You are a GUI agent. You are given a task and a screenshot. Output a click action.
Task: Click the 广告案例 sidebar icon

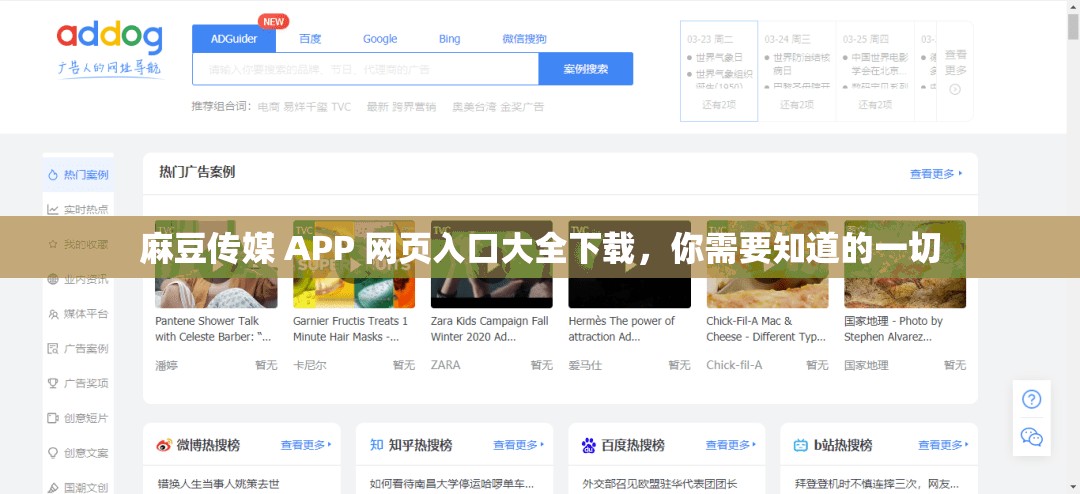pyautogui.click(x=53, y=349)
